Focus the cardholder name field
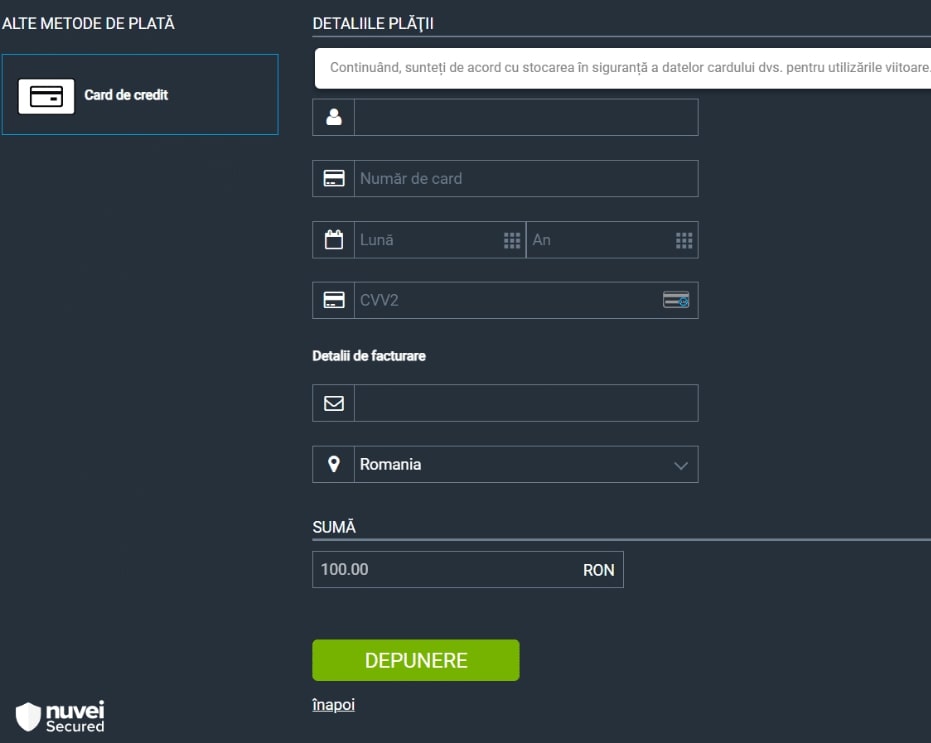The height and width of the screenshot is (743, 931). point(526,117)
